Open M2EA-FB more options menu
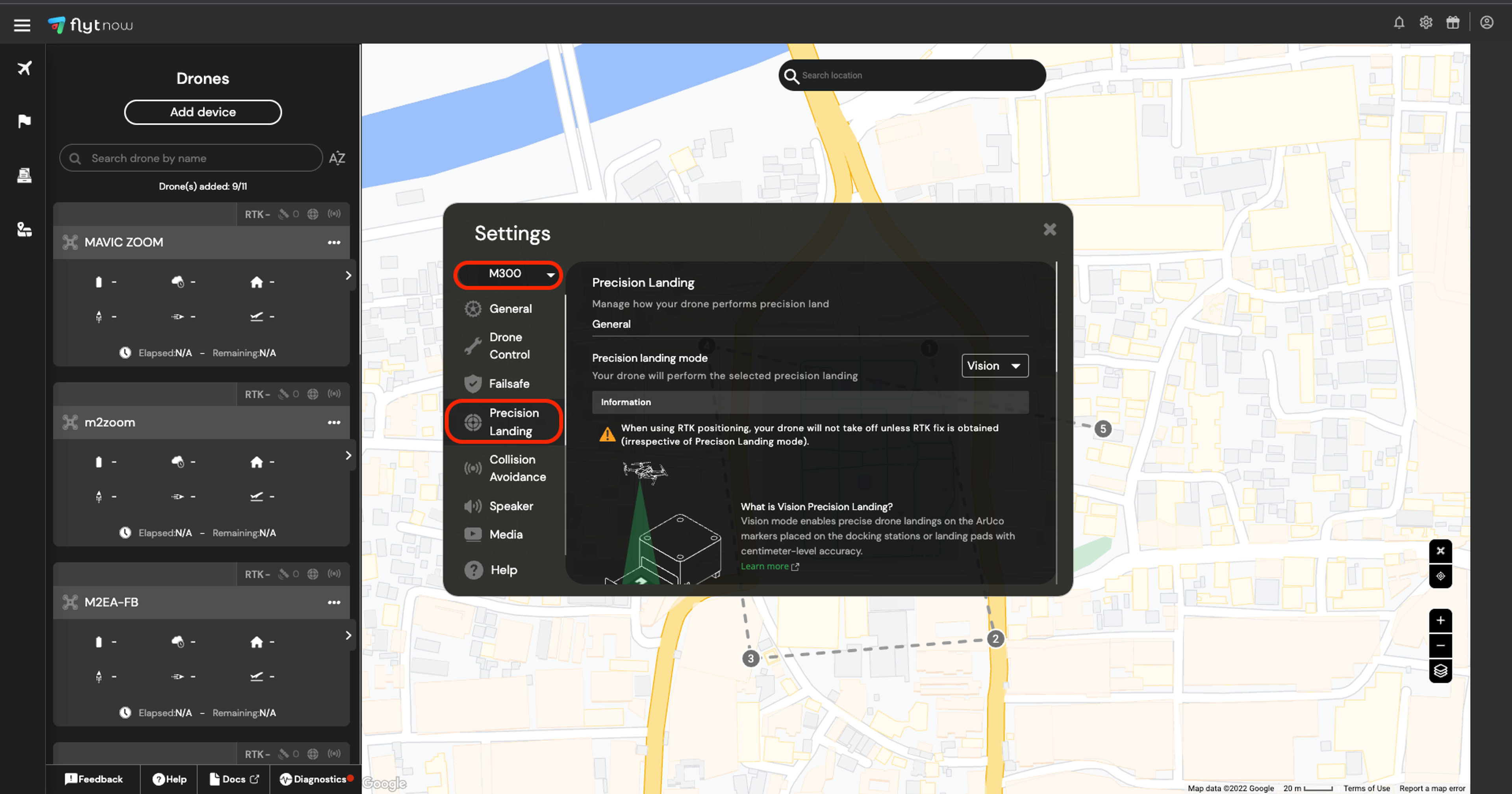This screenshot has height=794, width=1512. 334,603
